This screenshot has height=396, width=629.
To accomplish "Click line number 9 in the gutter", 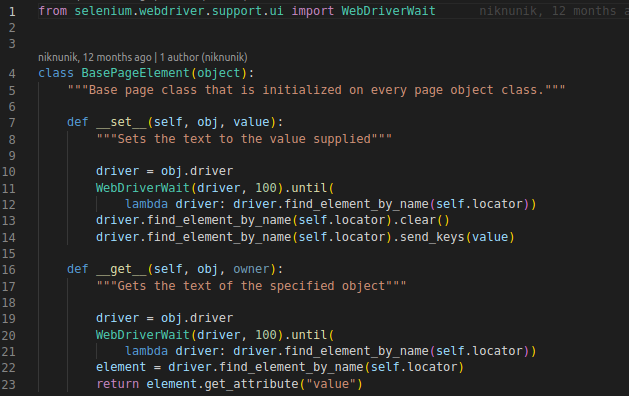I will click(12, 156).
